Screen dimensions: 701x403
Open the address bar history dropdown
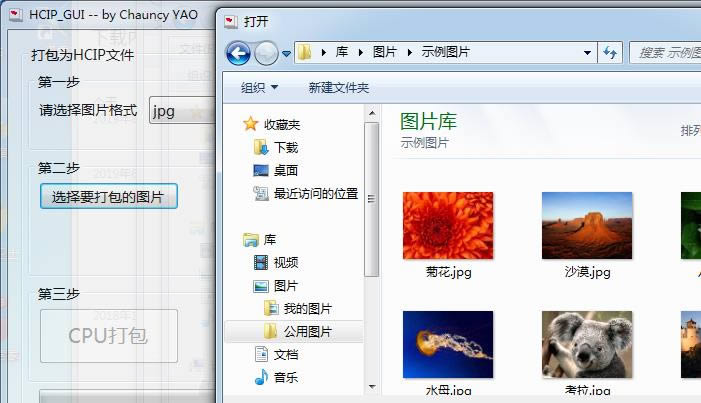(x=587, y=53)
